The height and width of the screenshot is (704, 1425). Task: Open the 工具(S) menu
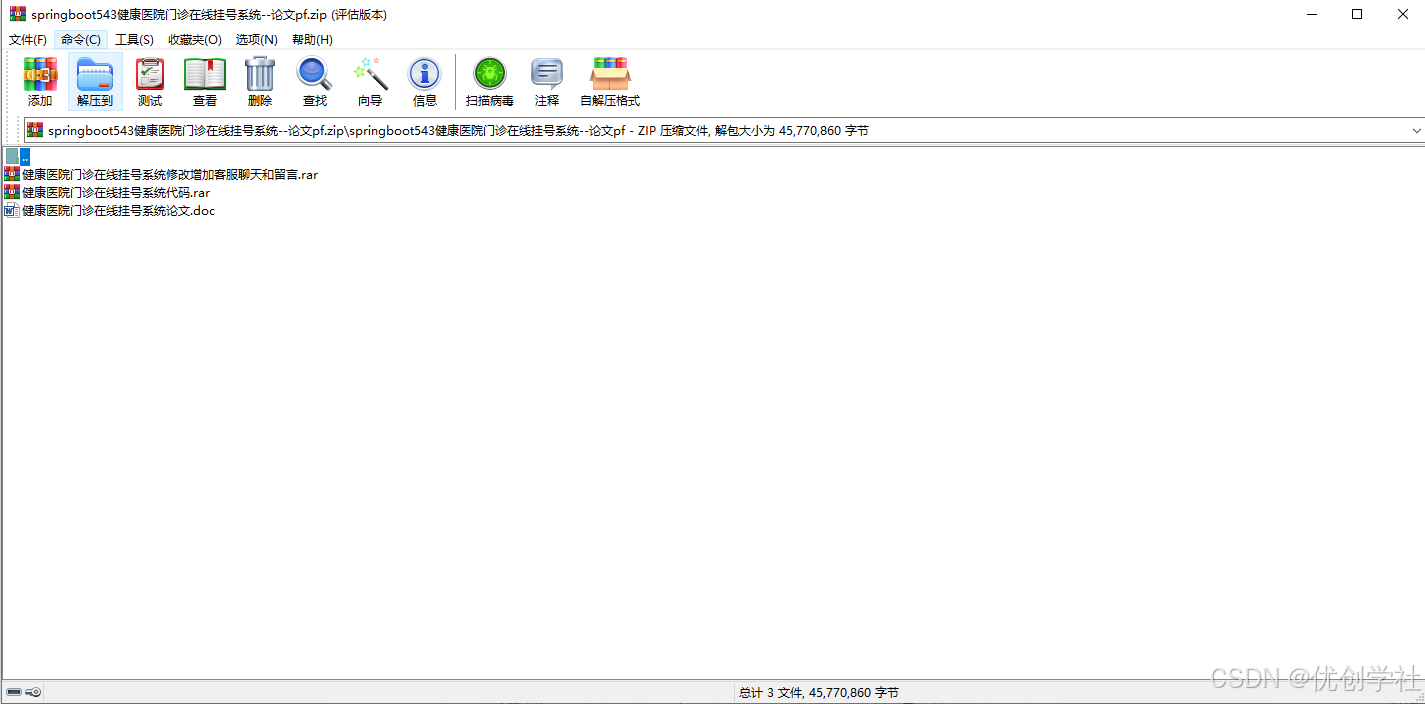tap(134, 39)
